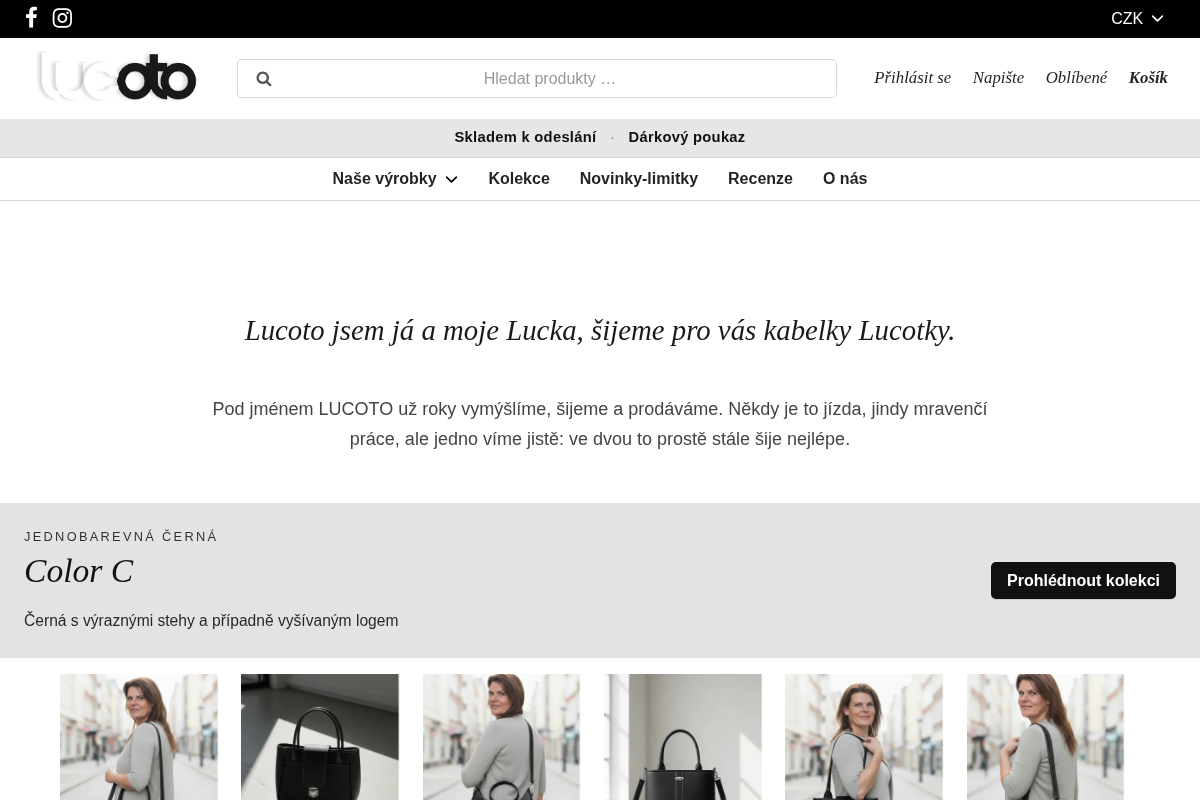Navigate to O nás
The image size is (1200, 800).
point(845,179)
